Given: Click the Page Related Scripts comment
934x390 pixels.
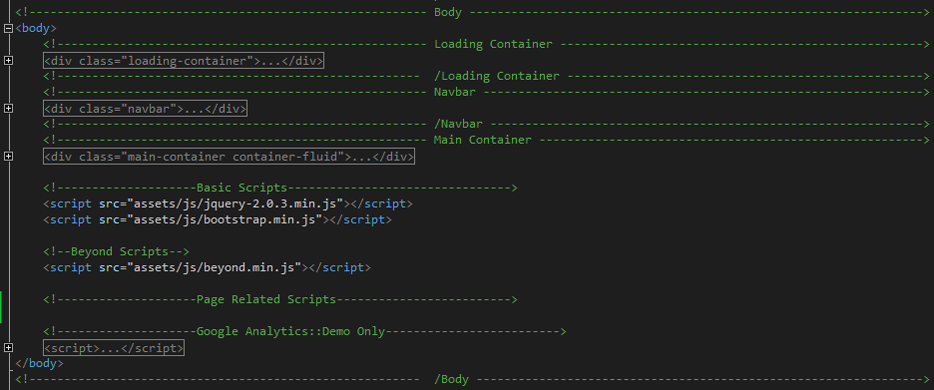Looking at the screenshot, I should [x=280, y=299].
